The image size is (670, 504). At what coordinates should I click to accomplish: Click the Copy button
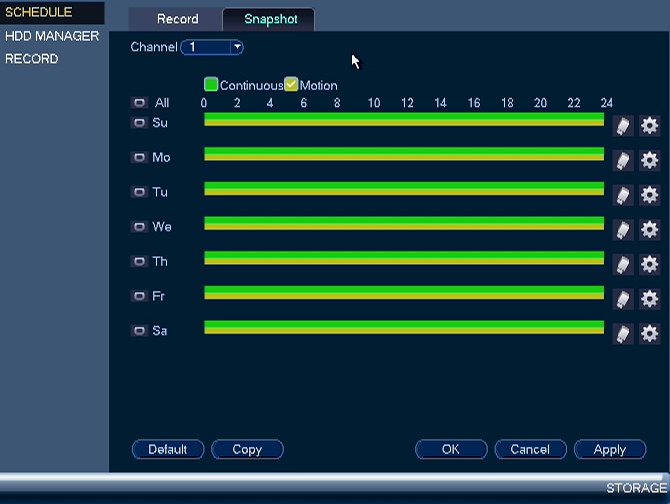click(x=247, y=449)
